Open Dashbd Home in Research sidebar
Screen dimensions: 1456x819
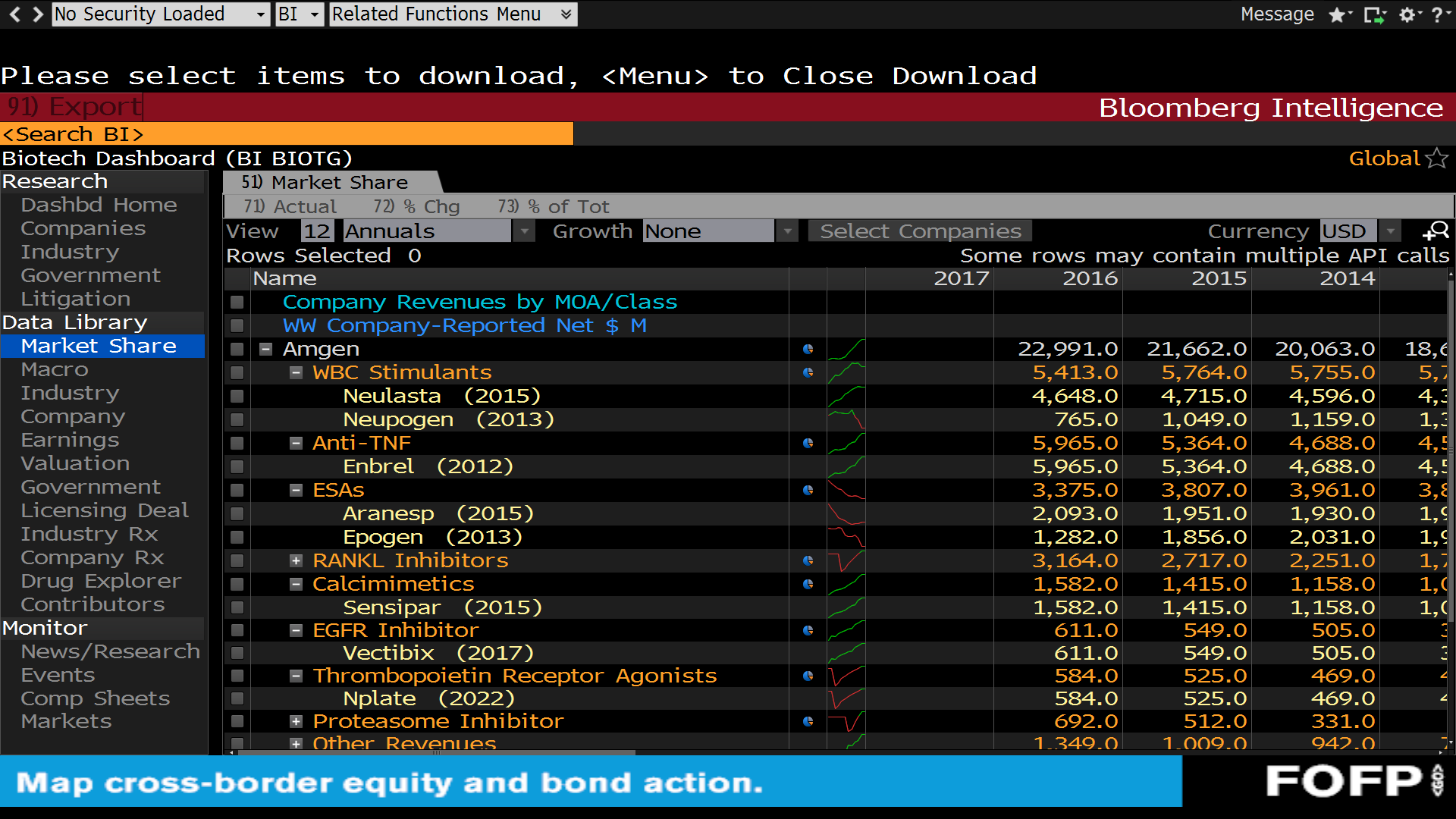point(99,205)
